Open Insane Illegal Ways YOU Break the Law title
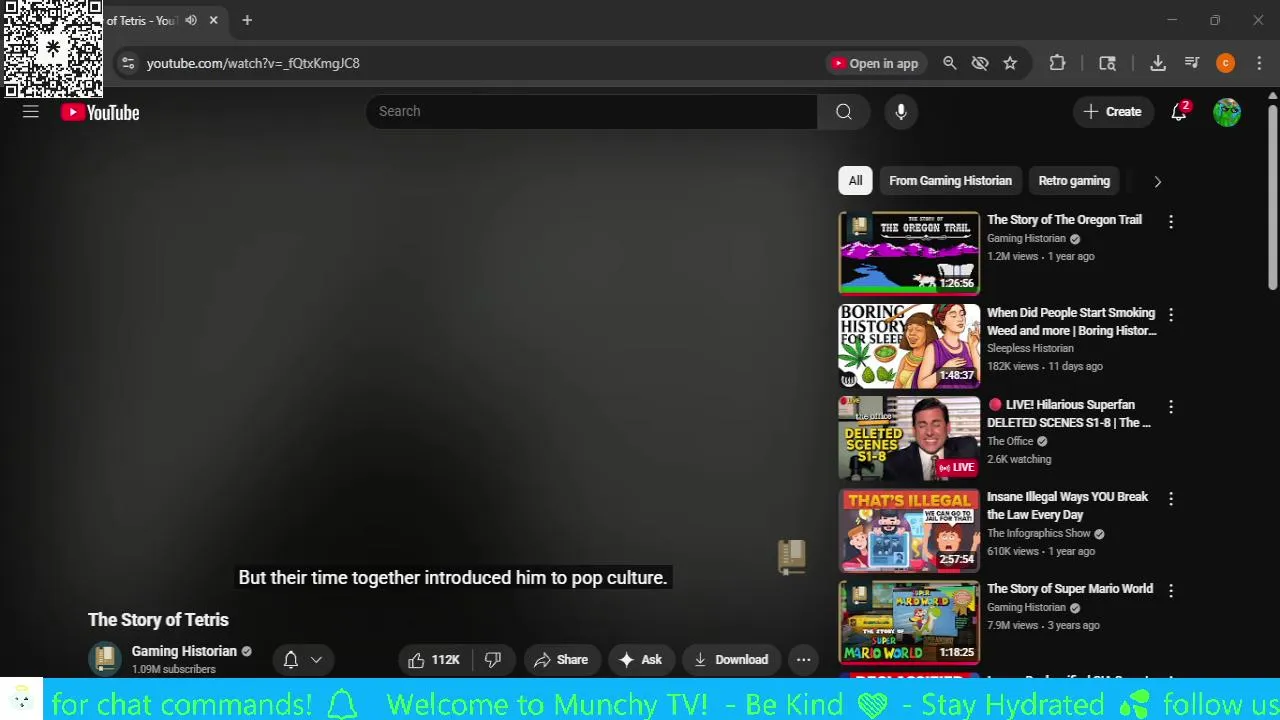Screen dimensions: 1280x720 (1067, 506)
